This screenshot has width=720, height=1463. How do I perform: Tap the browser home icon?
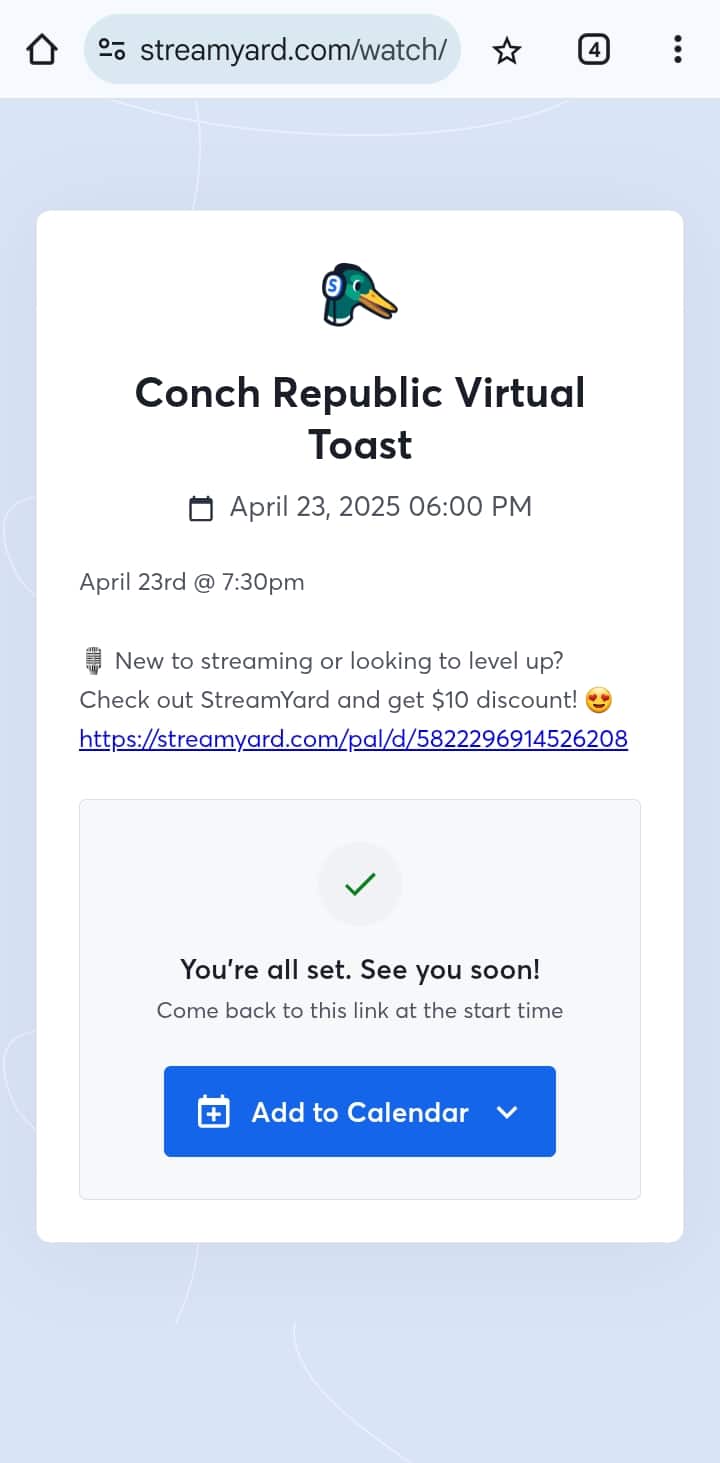tap(41, 49)
